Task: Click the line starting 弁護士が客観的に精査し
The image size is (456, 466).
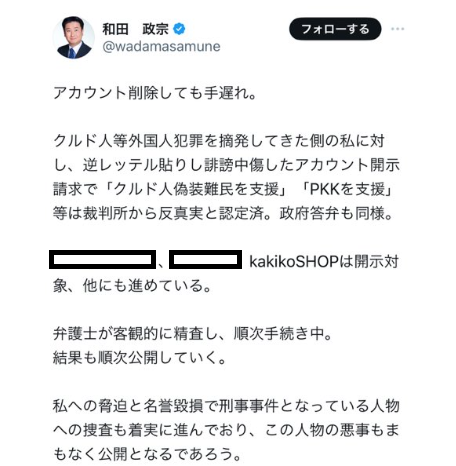Action: (x=193, y=334)
